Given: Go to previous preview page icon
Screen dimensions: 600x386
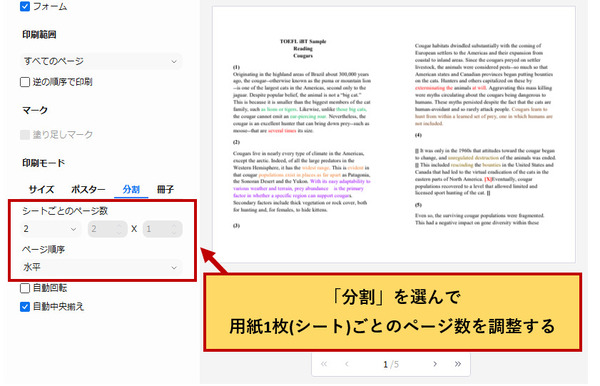Looking at the screenshot, I should [347, 364].
